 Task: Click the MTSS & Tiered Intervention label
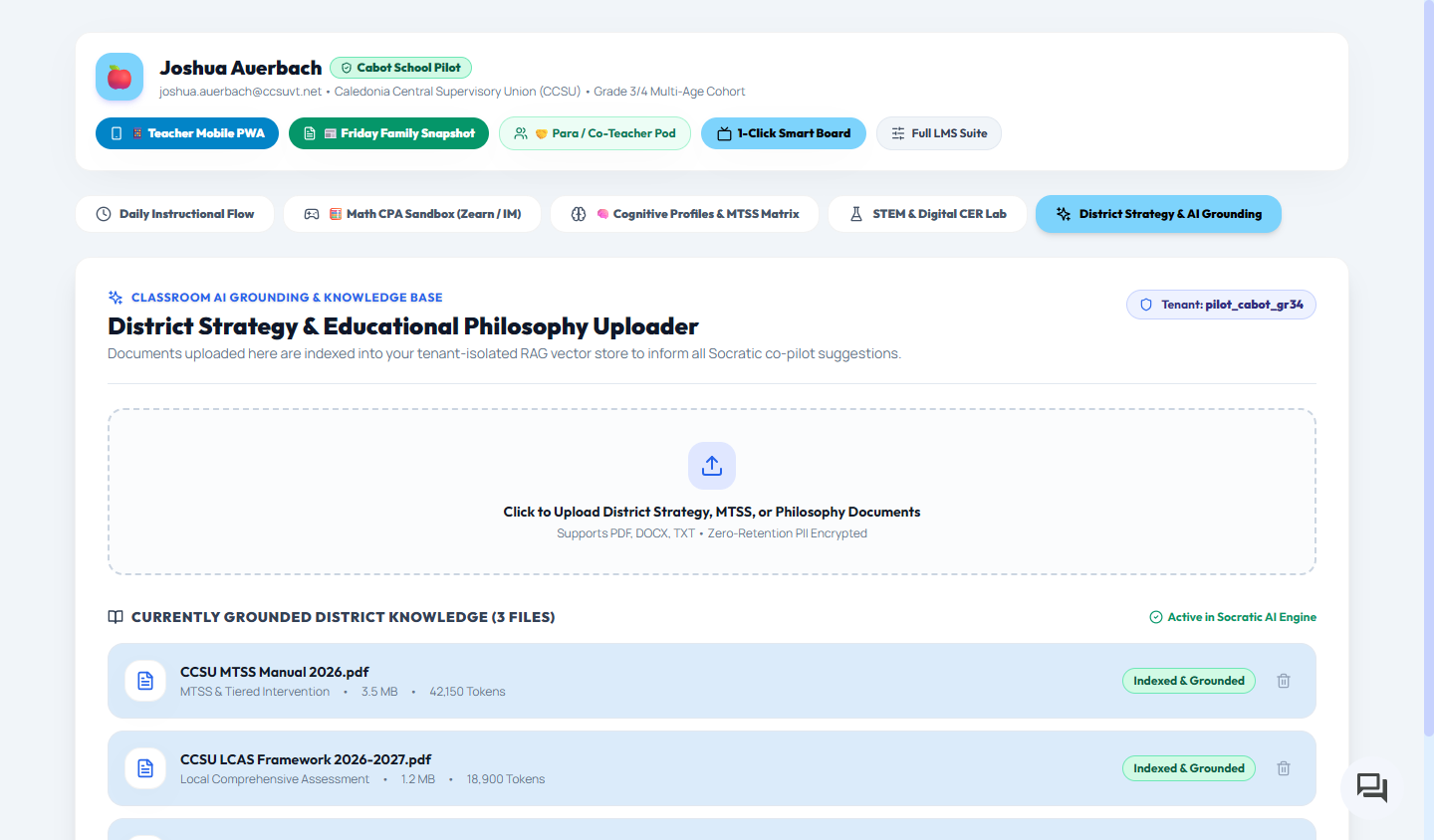(x=255, y=692)
